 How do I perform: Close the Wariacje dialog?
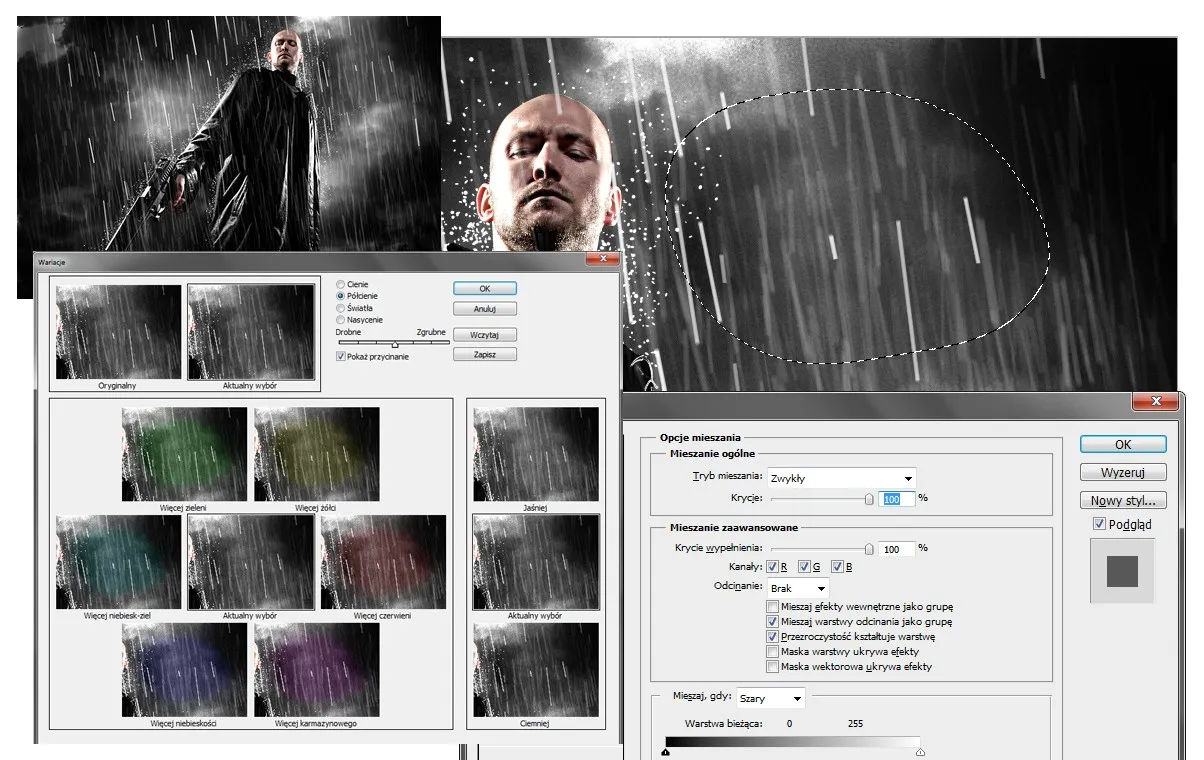click(x=602, y=260)
